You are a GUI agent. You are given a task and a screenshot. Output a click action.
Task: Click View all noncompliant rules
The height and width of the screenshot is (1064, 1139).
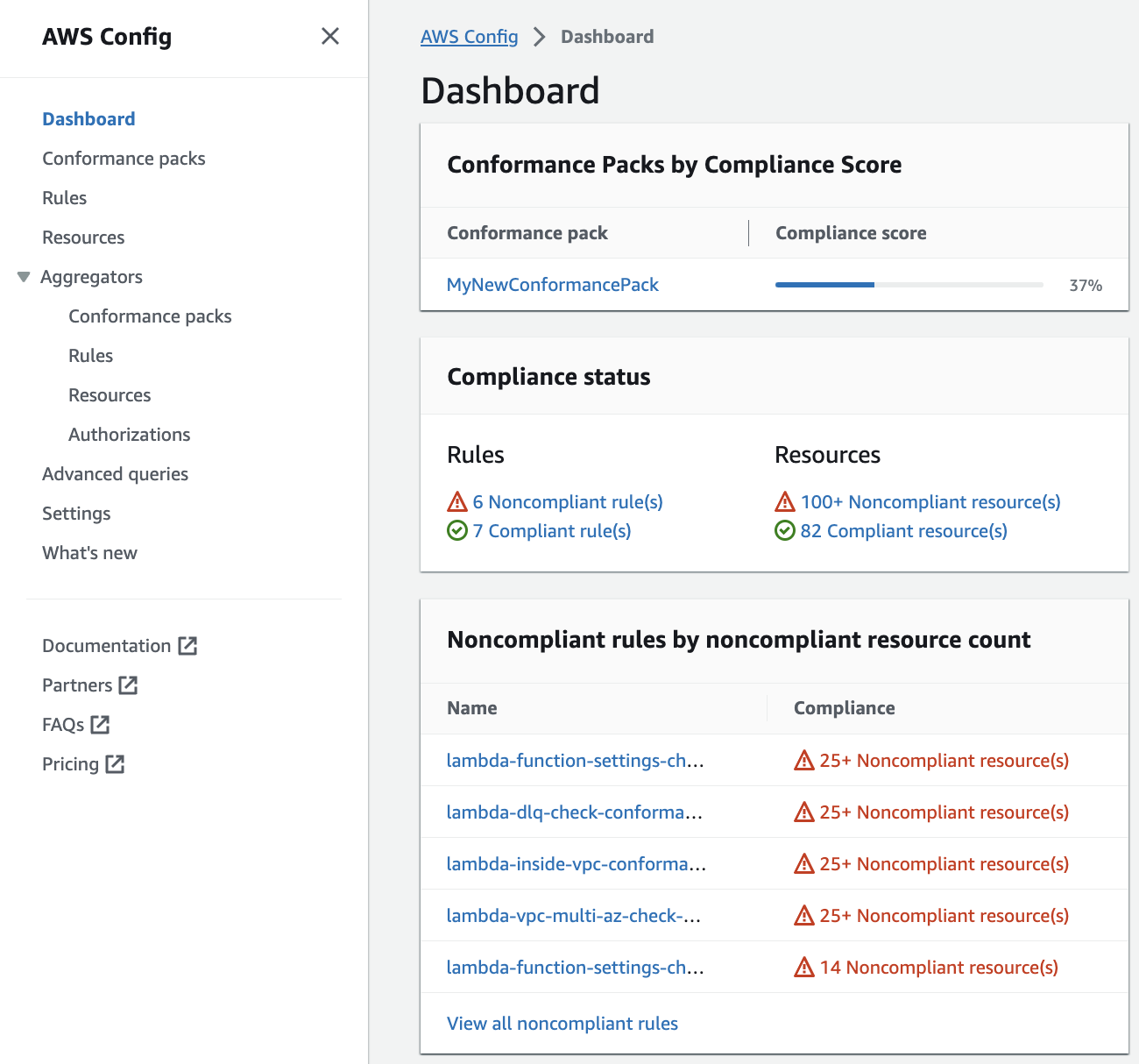tap(562, 1023)
